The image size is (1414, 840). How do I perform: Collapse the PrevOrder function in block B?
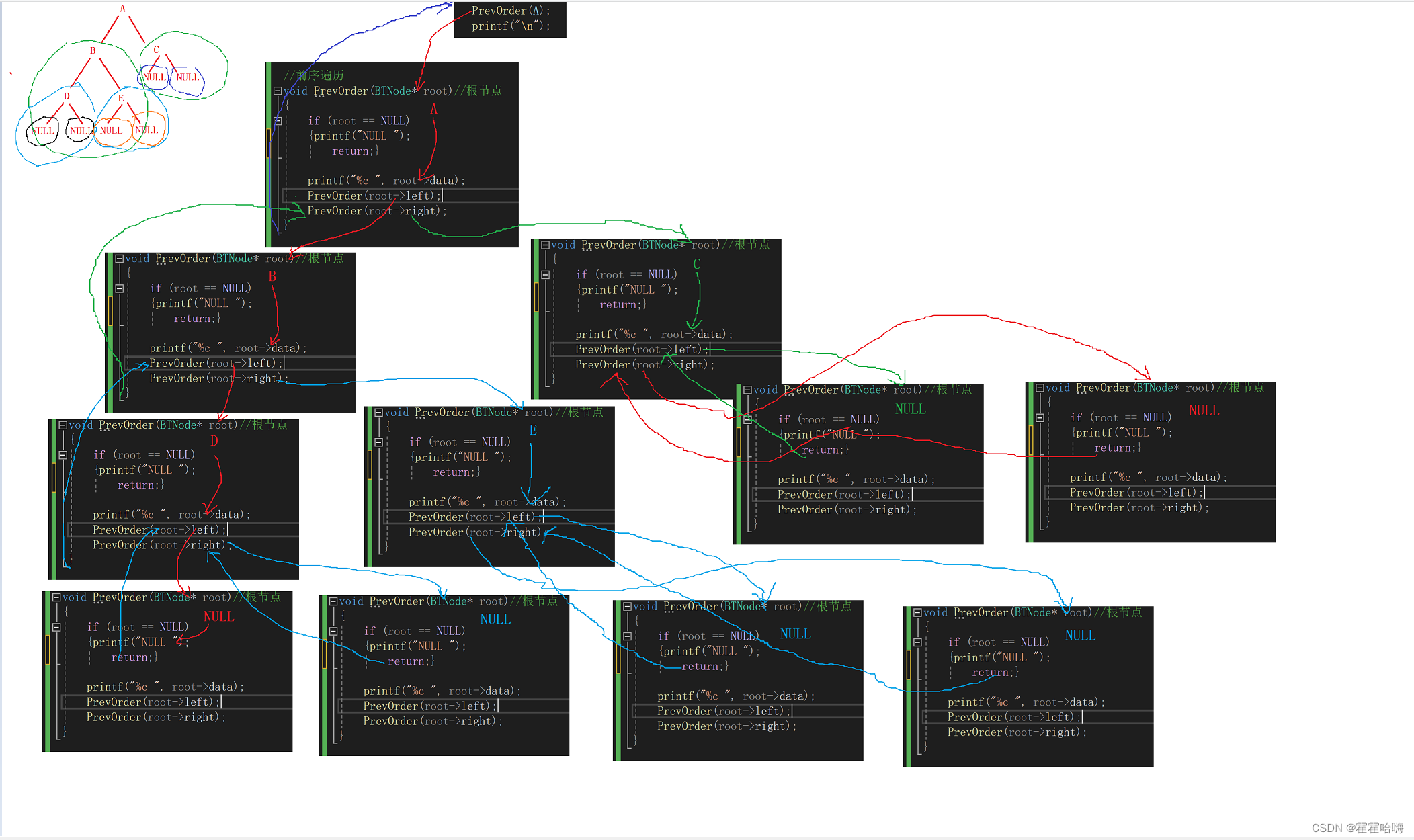pyautogui.click(x=119, y=259)
